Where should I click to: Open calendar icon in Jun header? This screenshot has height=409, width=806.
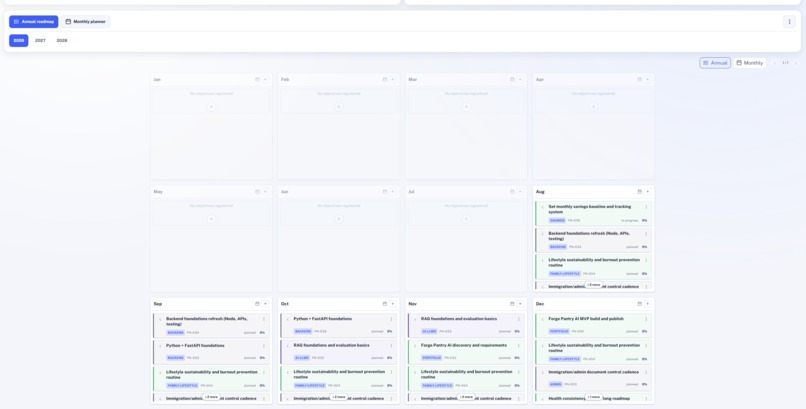[384, 192]
